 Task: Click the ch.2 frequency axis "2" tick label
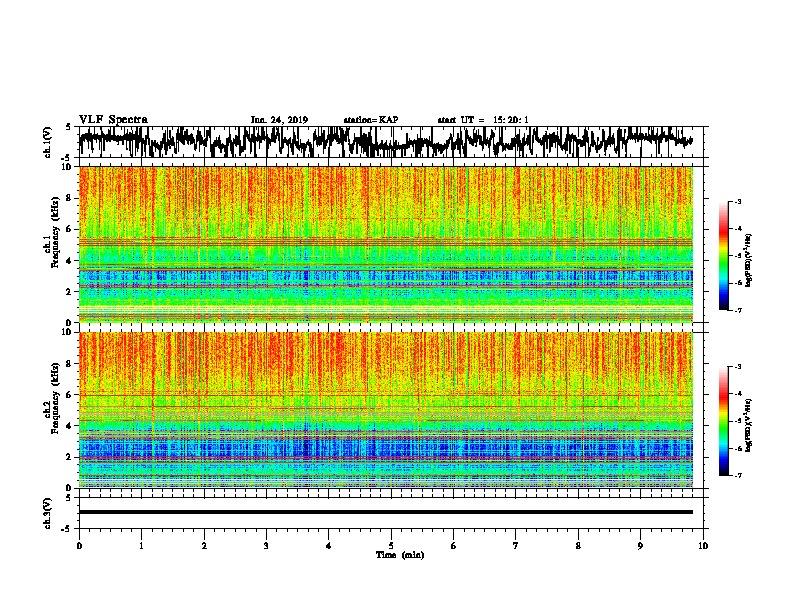coord(70,457)
